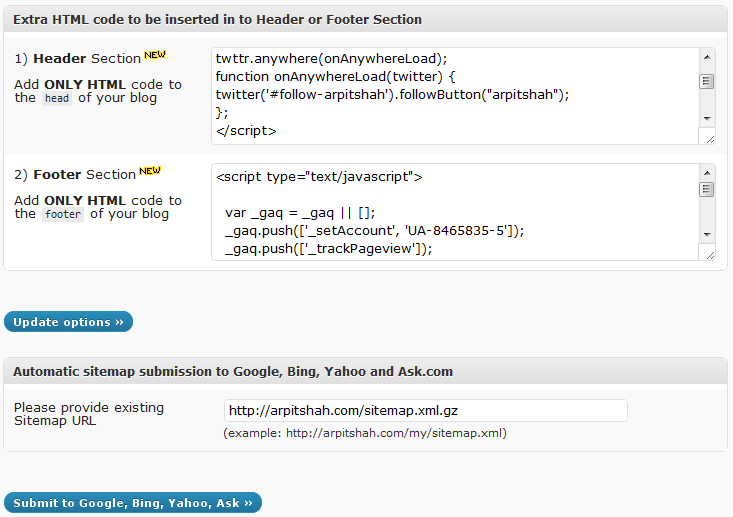Click the Footer textarea scroll down arrow
Viewport: 733px width, 517px height.
point(707,235)
